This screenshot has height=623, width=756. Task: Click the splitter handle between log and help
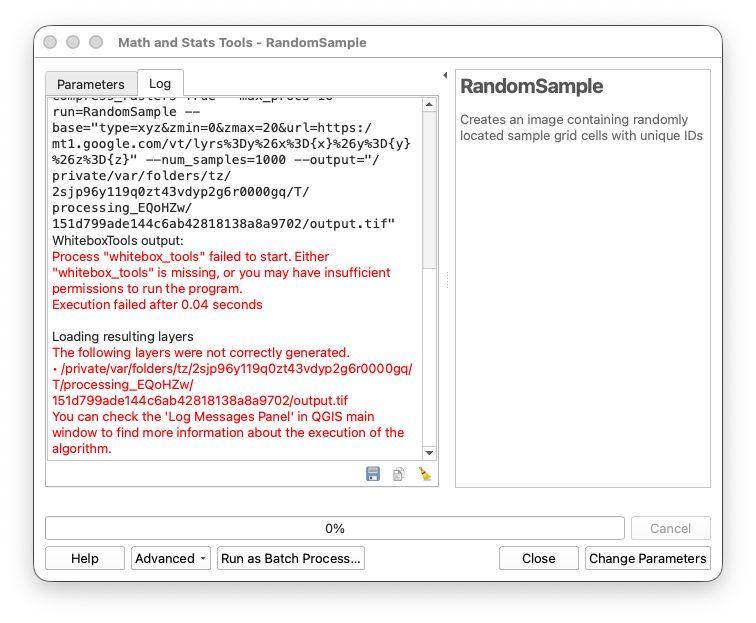(447, 281)
